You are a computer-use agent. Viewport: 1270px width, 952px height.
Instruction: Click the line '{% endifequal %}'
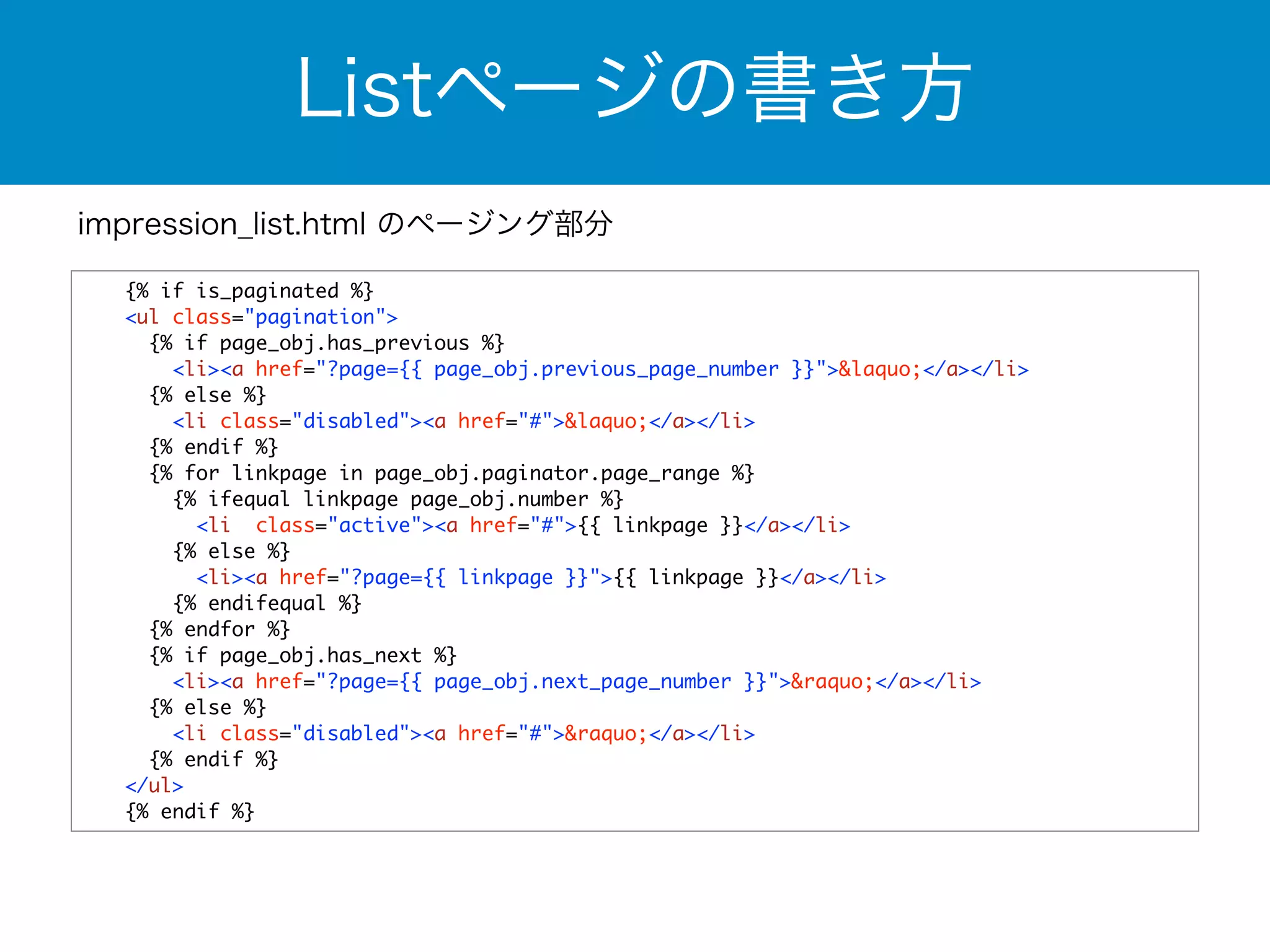pyautogui.click(x=267, y=603)
